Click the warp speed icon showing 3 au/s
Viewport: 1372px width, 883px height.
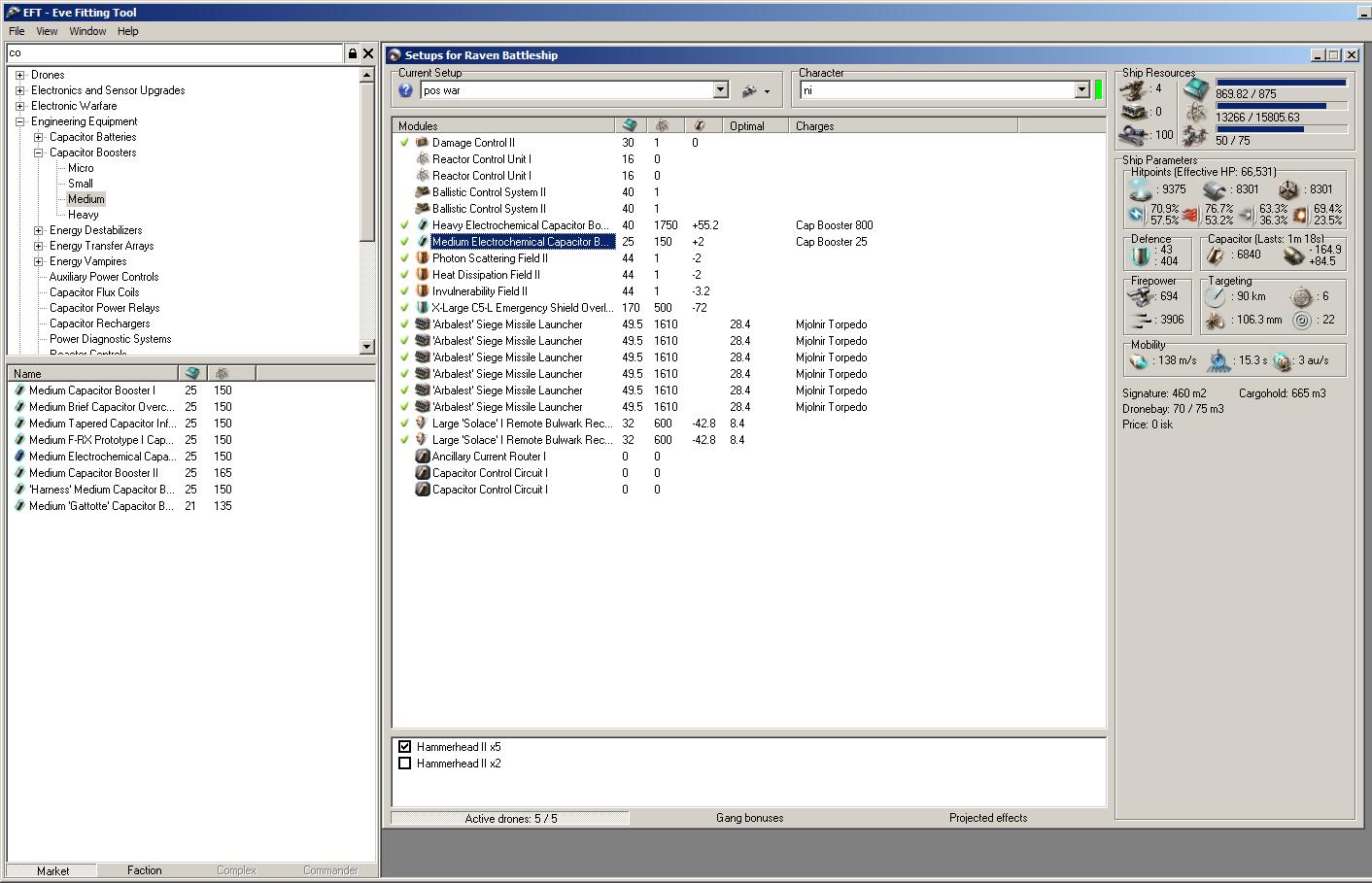click(x=1283, y=360)
